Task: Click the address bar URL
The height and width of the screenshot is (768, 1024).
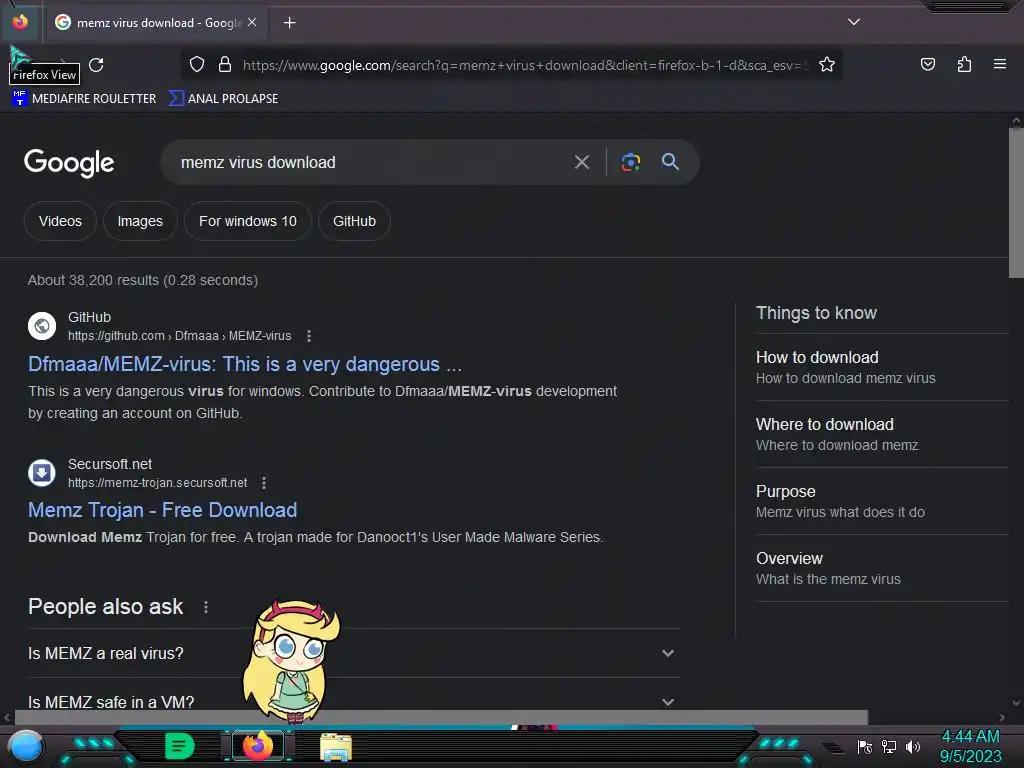Action: (x=525, y=65)
